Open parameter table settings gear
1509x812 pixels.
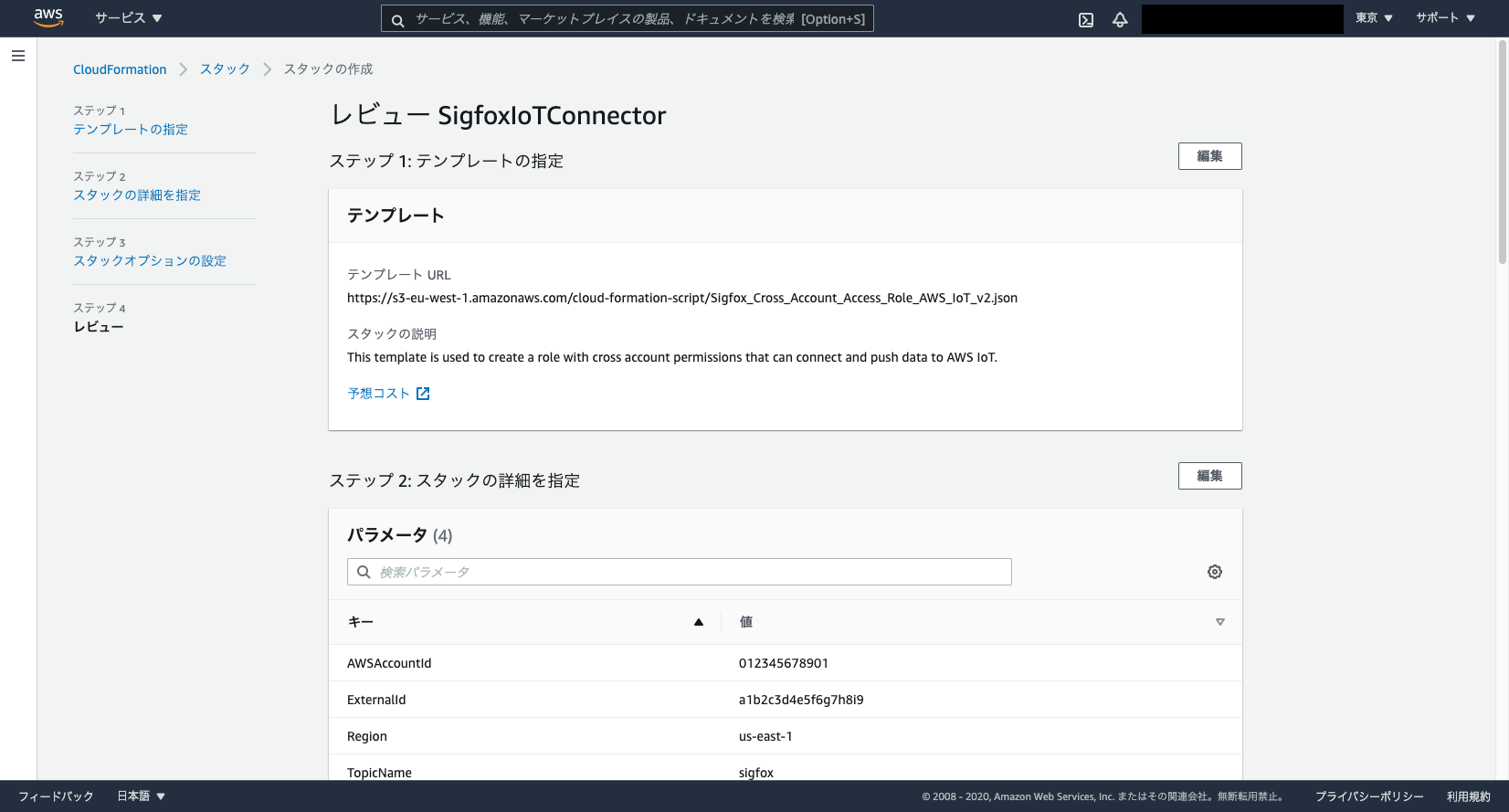(x=1215, y=572)
